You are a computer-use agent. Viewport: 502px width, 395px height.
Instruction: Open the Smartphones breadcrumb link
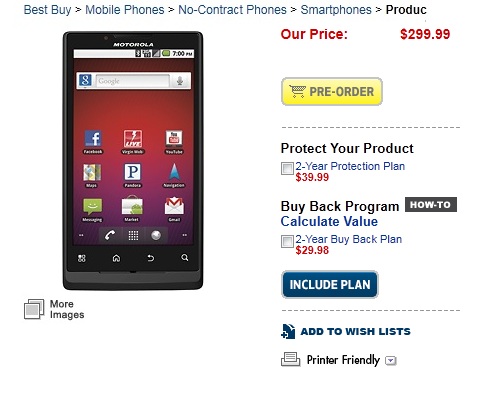click(336, 10)
